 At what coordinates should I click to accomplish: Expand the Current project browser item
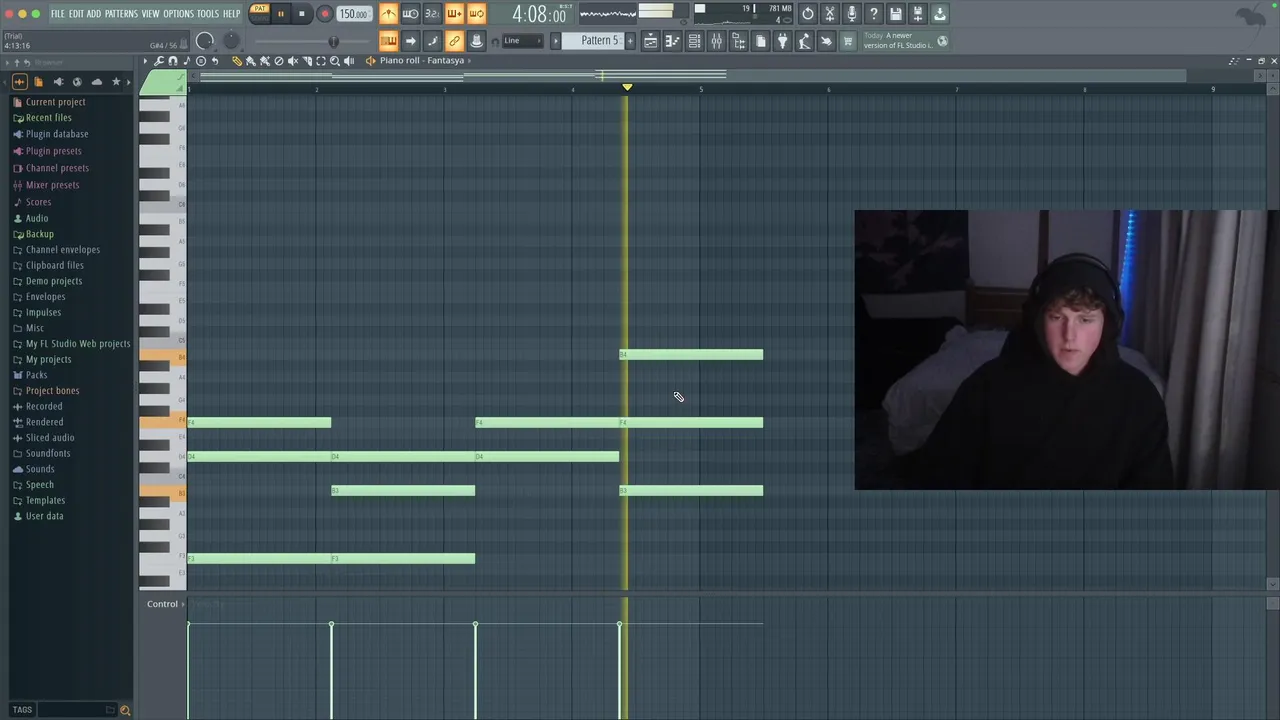pyautogui.click(x=55, y=102)
